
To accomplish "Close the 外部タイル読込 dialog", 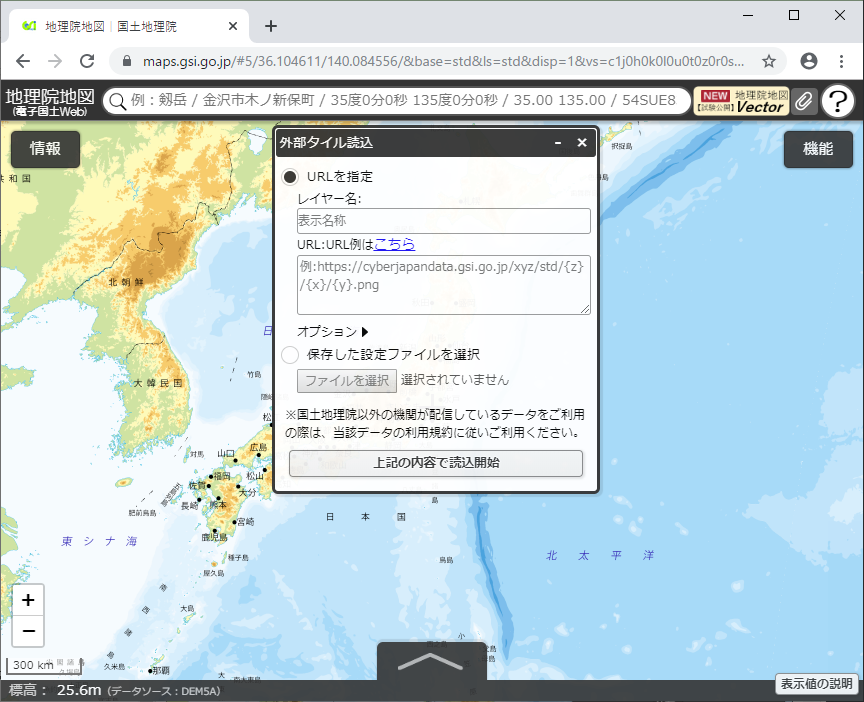I will click(x=582, y=142).
